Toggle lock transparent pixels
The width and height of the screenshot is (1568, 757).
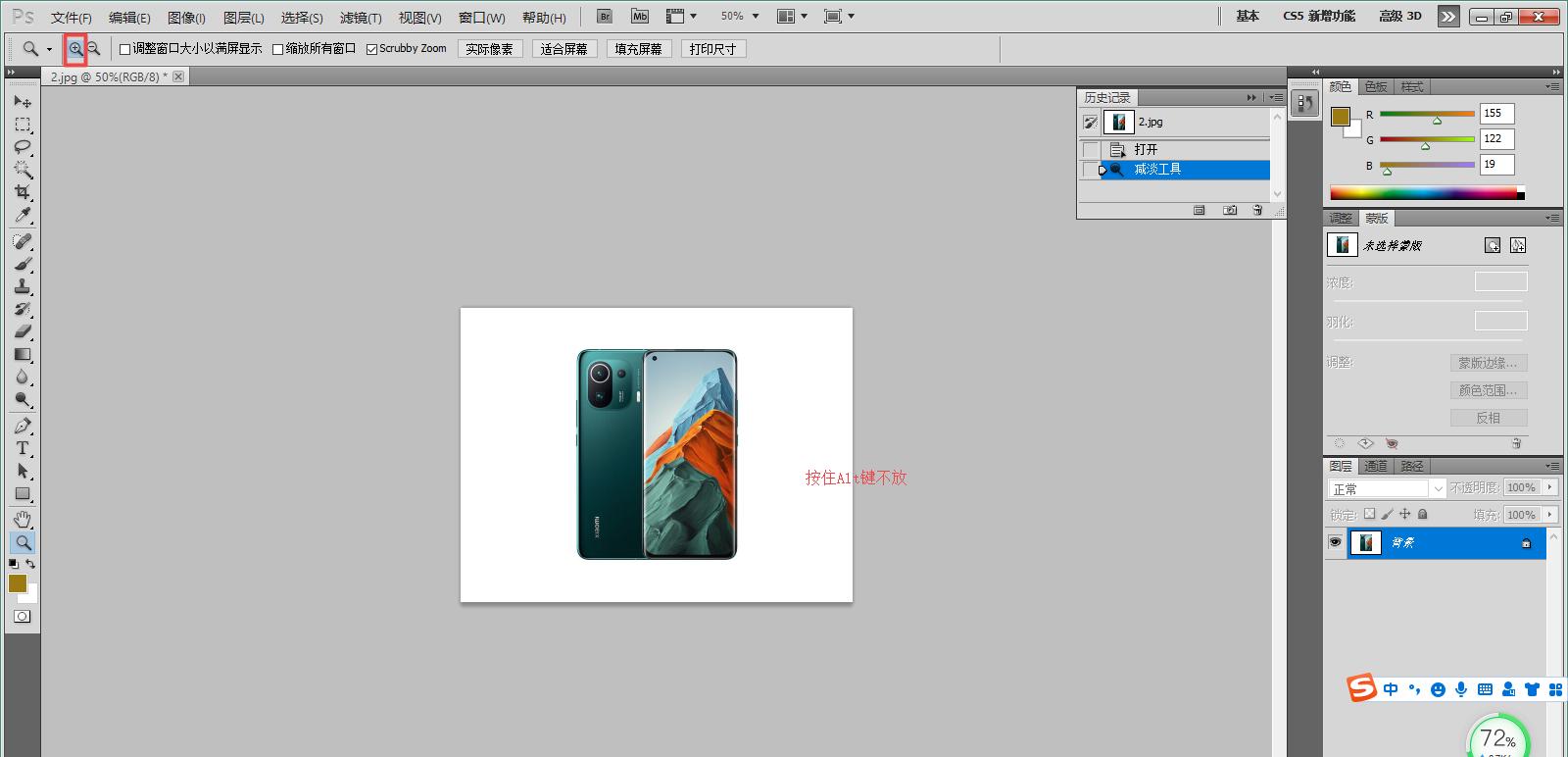(x=1370, y=514)
